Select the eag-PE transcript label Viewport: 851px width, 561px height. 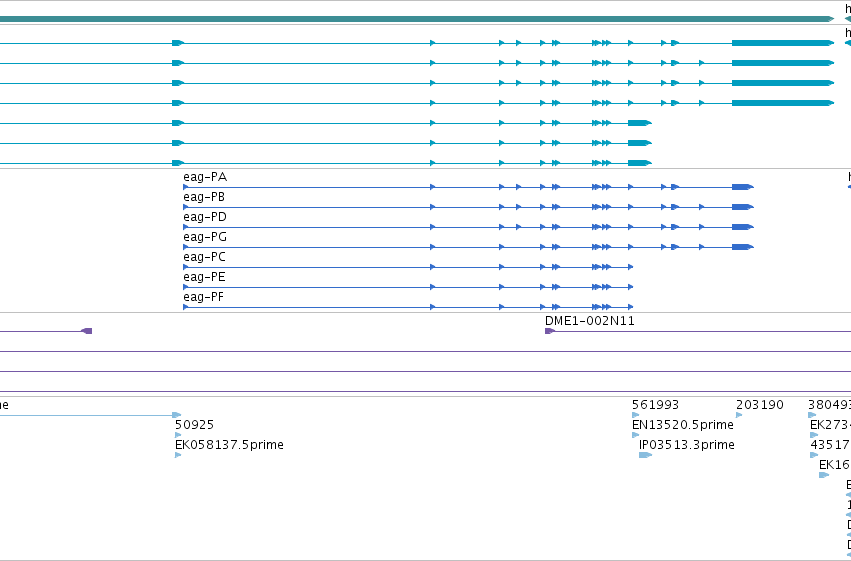tap(204, 277)
